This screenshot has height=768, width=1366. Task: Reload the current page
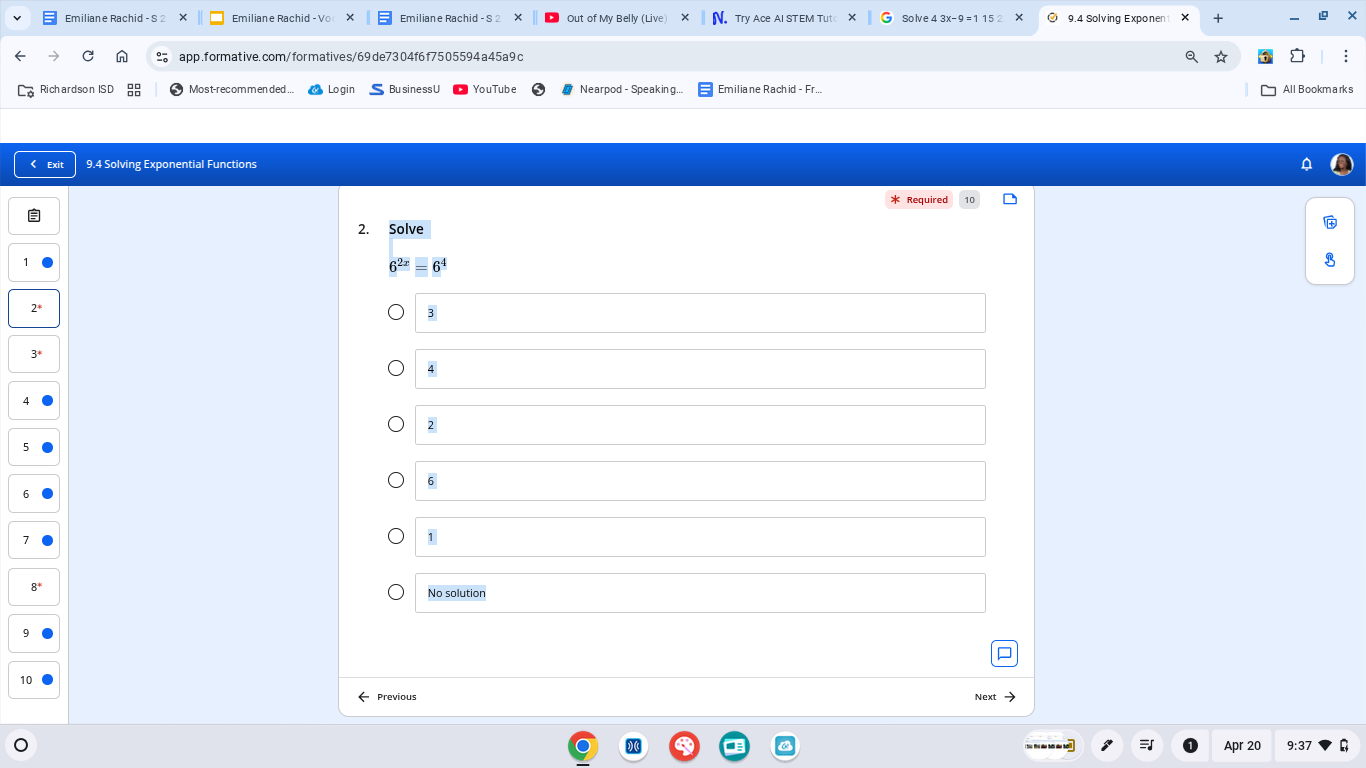point(88,56)
